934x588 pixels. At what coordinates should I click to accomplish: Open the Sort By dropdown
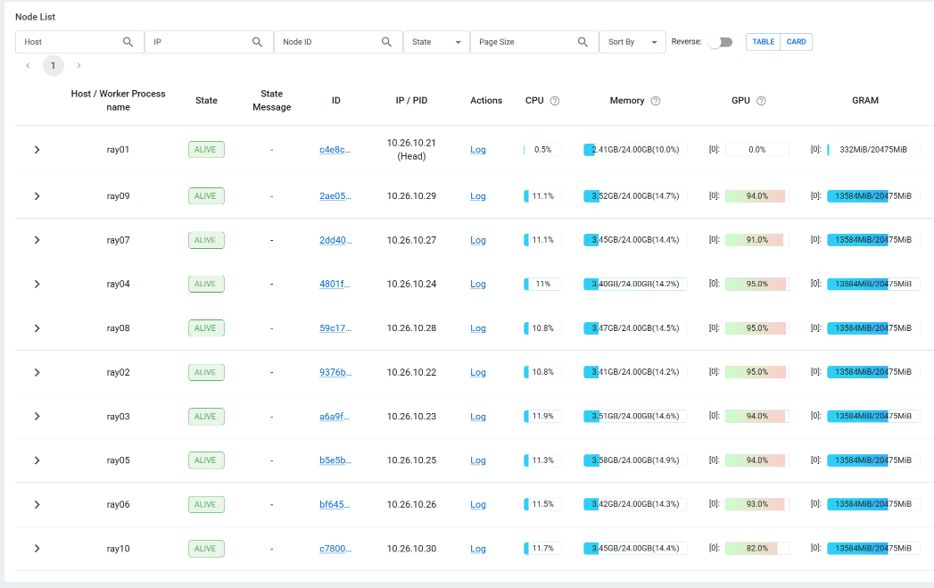tap(633, 42)
